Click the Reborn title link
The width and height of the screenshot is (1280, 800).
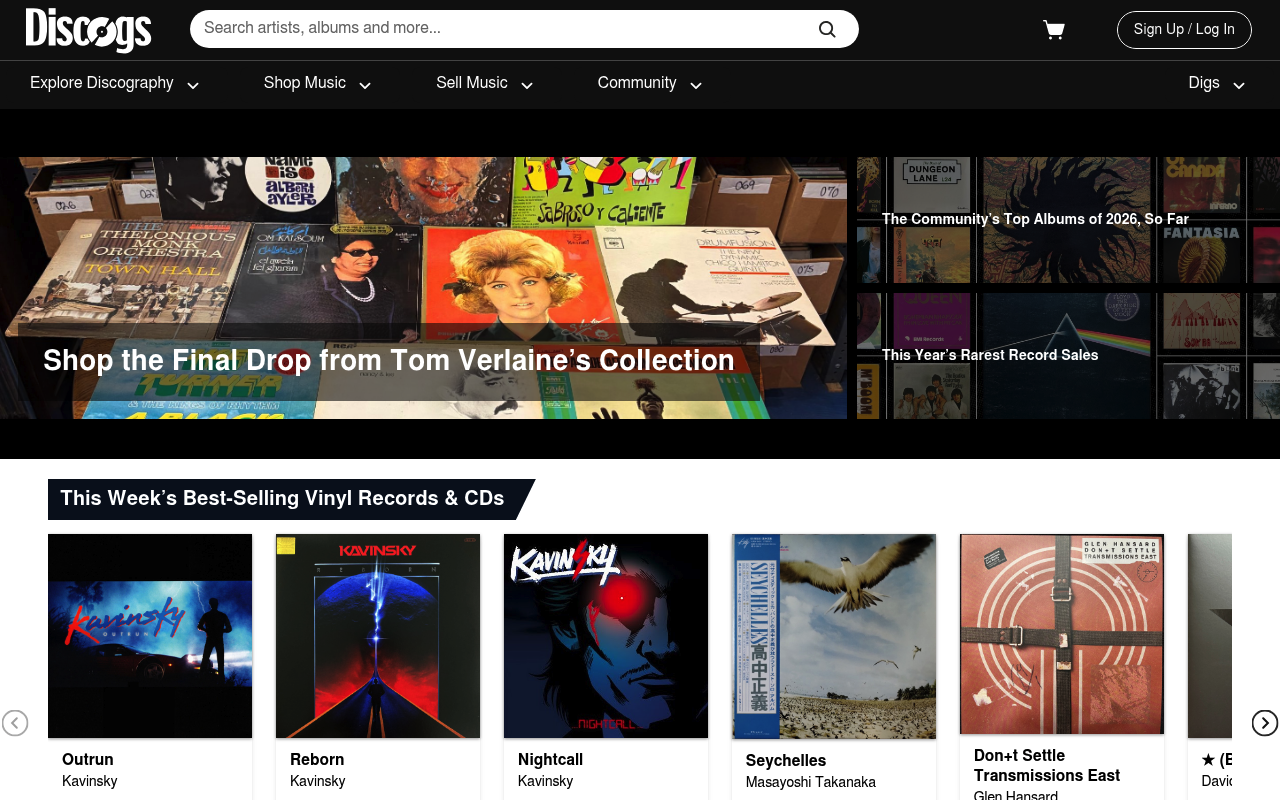pos(317,760)
